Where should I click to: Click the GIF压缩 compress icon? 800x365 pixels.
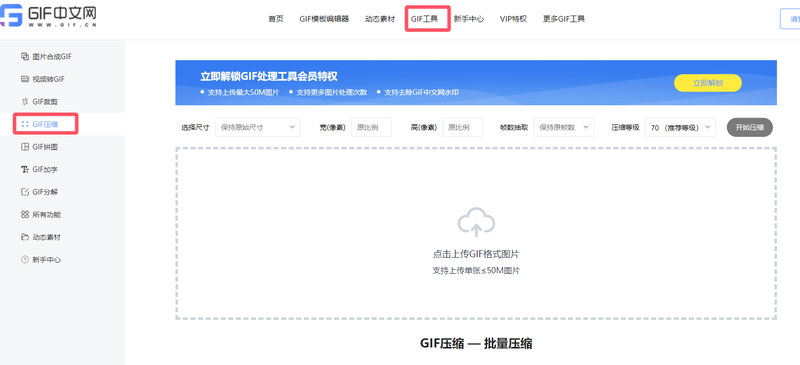24,124
